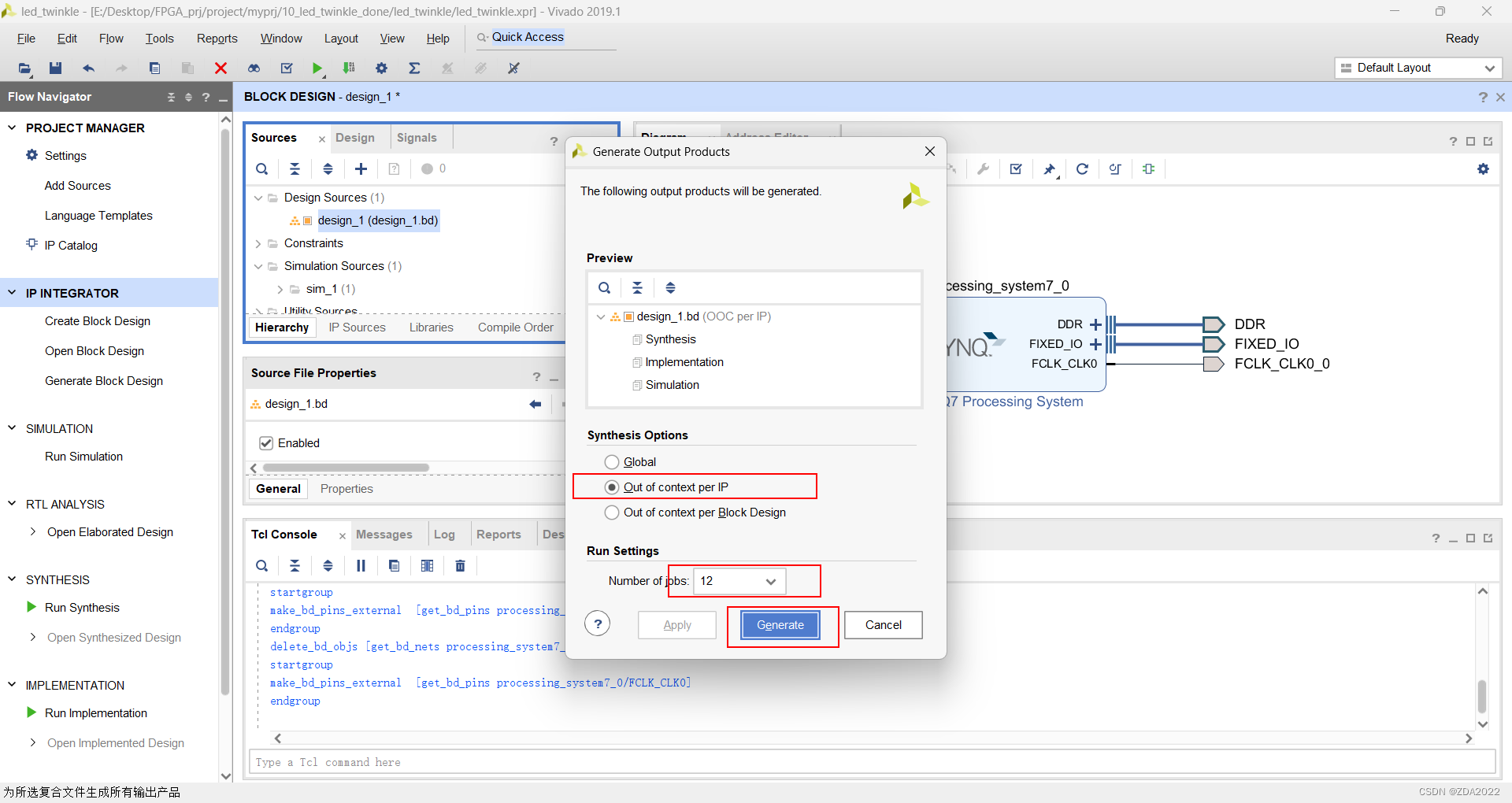1512x803 pixels.
Task: Collapse the Design Sources tree node
Action: [258, 198]
